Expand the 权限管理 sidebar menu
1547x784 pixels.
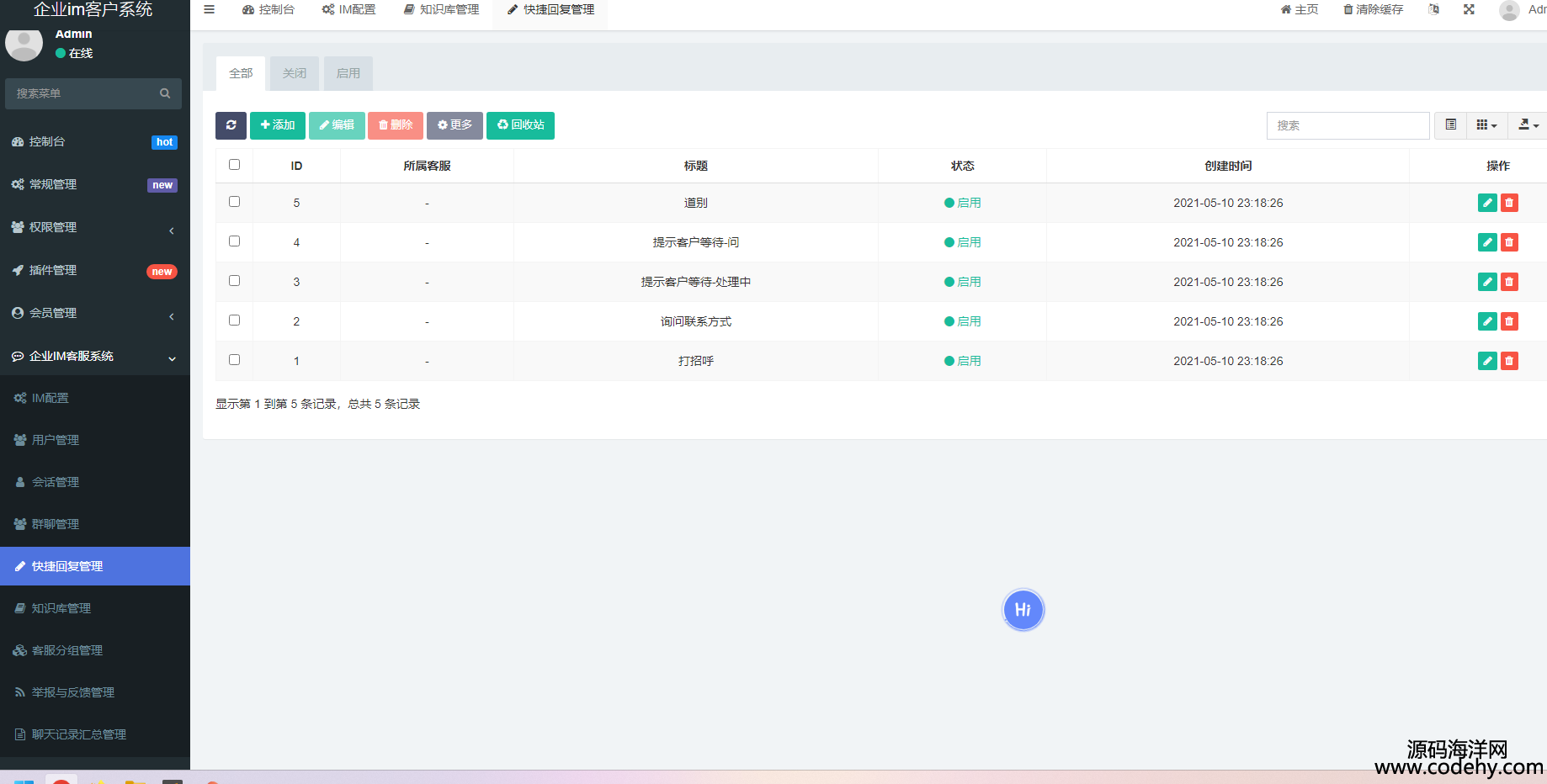pos(94,228)
